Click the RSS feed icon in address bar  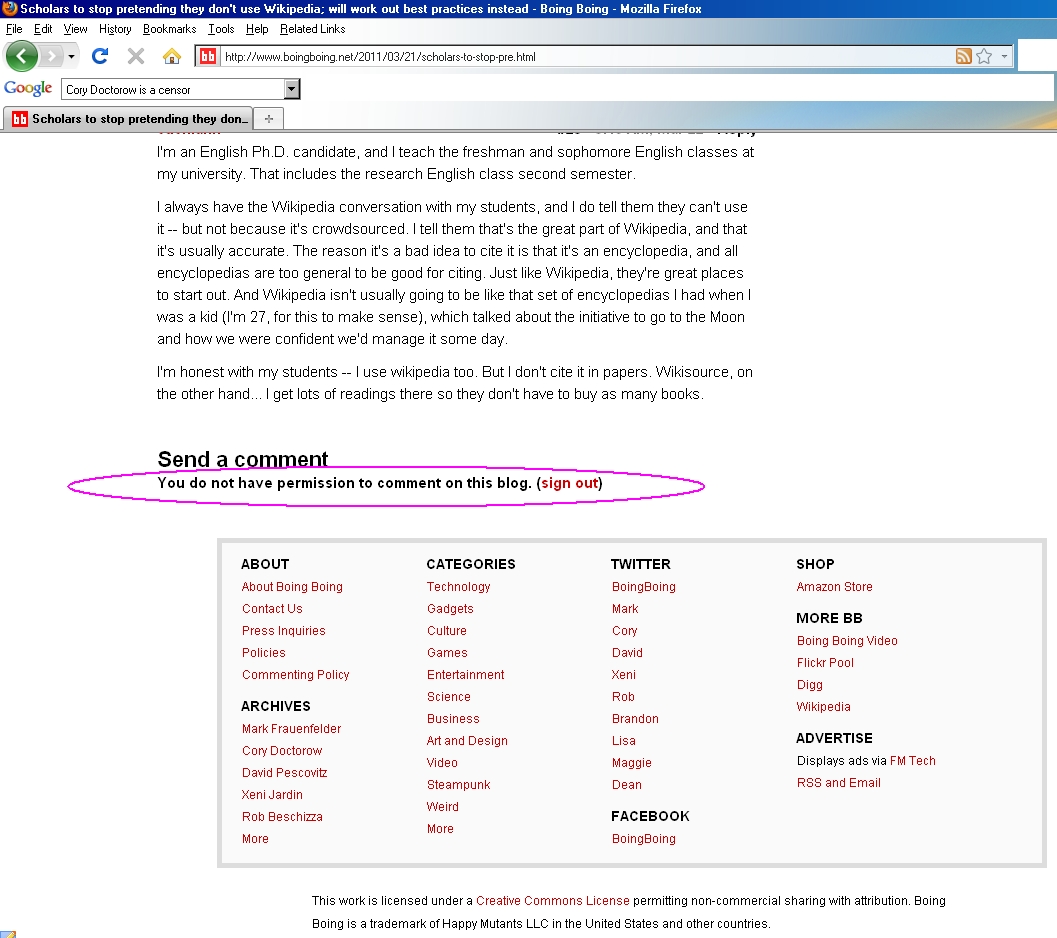click(963, 57)
